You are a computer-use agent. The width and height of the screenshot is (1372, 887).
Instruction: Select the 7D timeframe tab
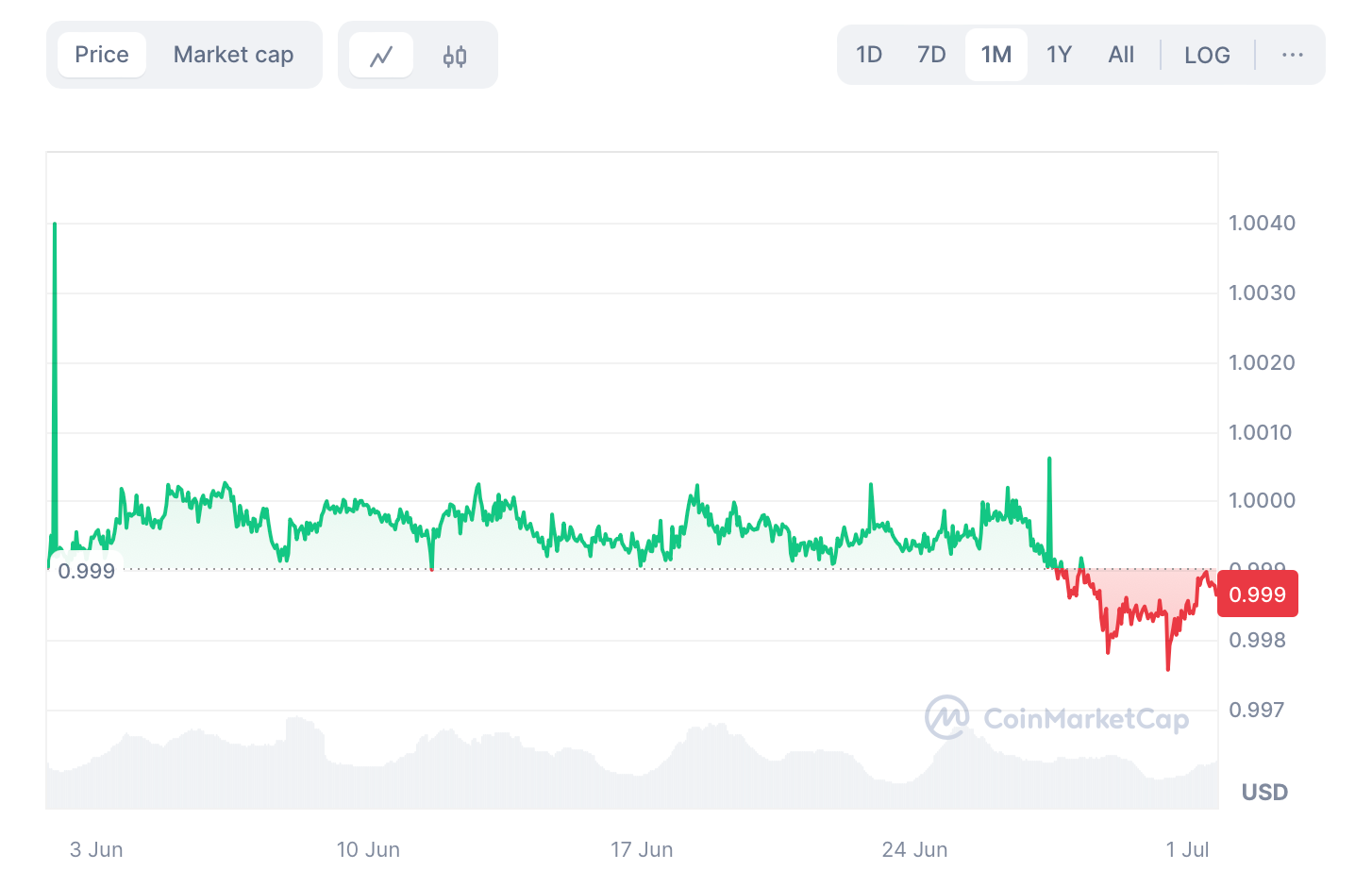tap(931, 55)
